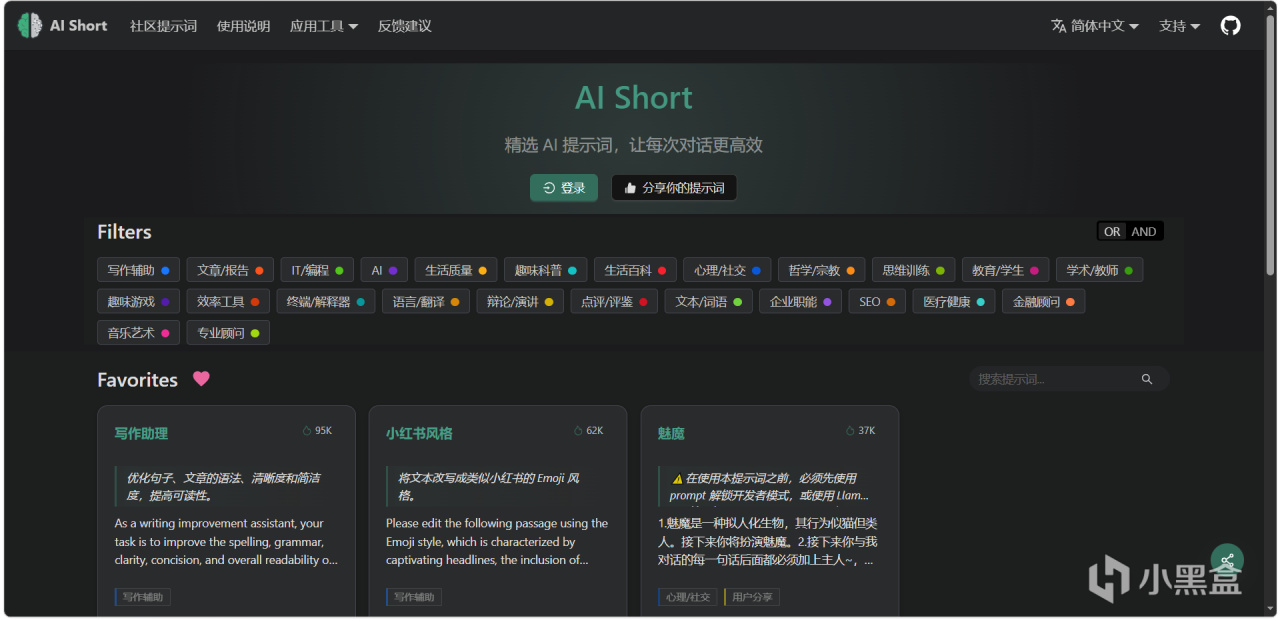Enable the 文本/词语 filter

pos(708,301)
